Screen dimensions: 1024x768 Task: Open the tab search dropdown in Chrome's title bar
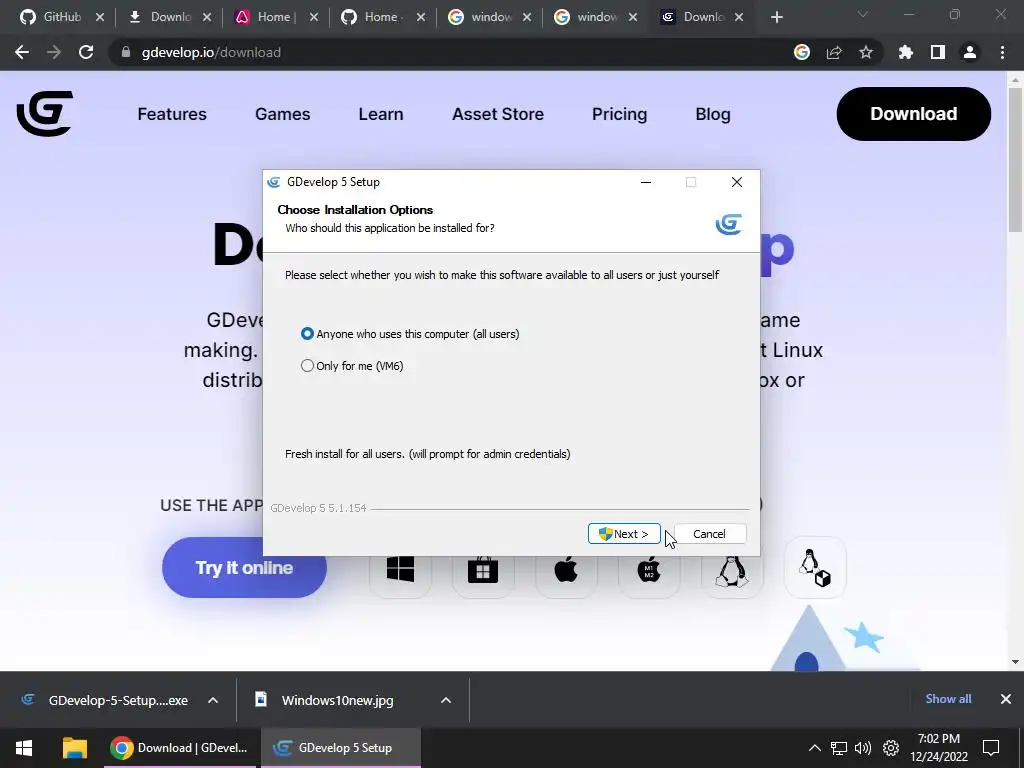pyautogui.click(x=863, y=14)
